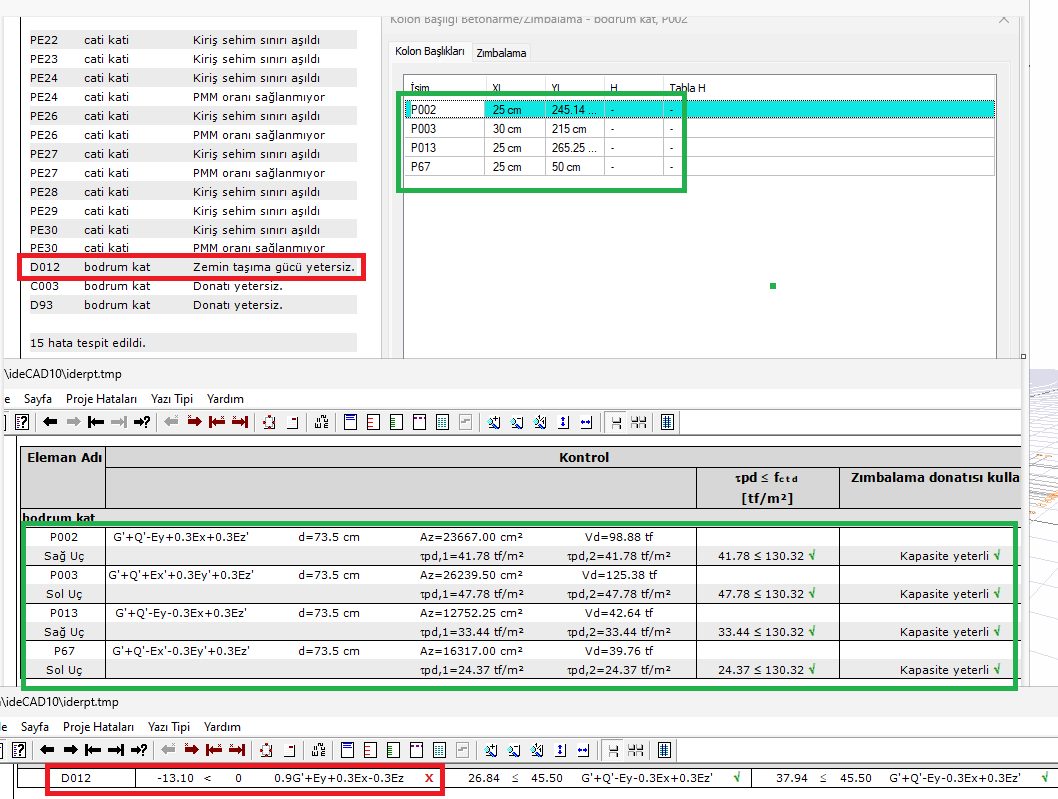Image resolution: width=1058 pixels, height=799 pixels.
Task: Fit page width icon in lower report toolbar
Action: coord(583,750)
